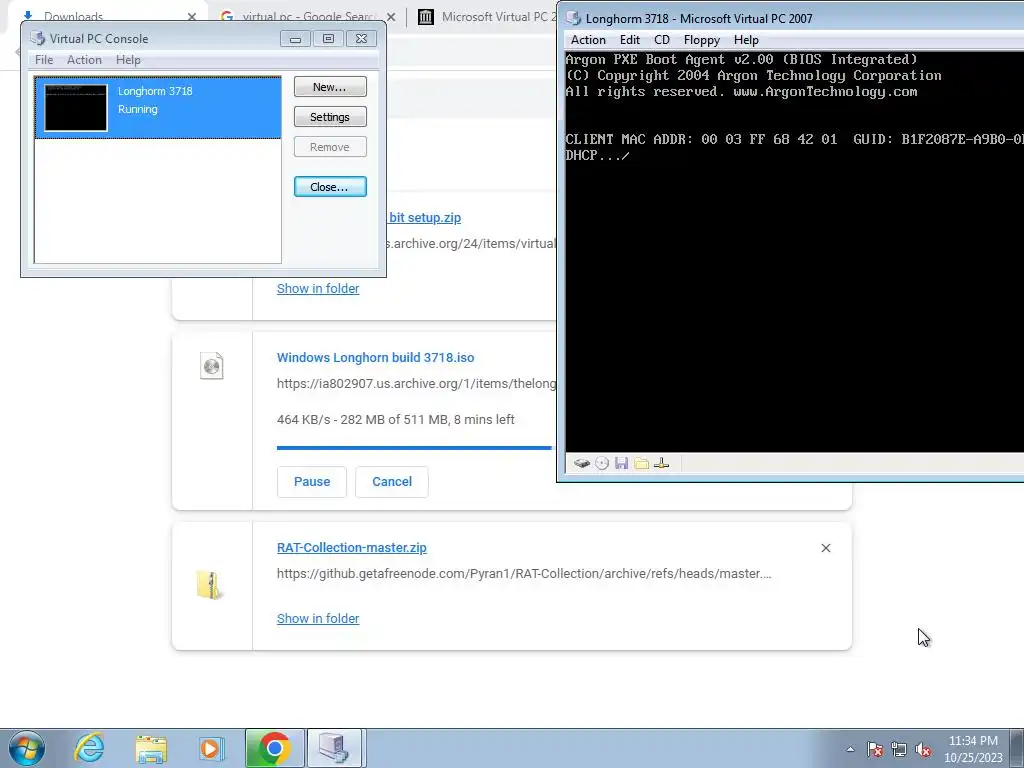Click the Windows Longhorn build 3718.iso title
This screenshot has height=768, width=1024.
point(376,358)
